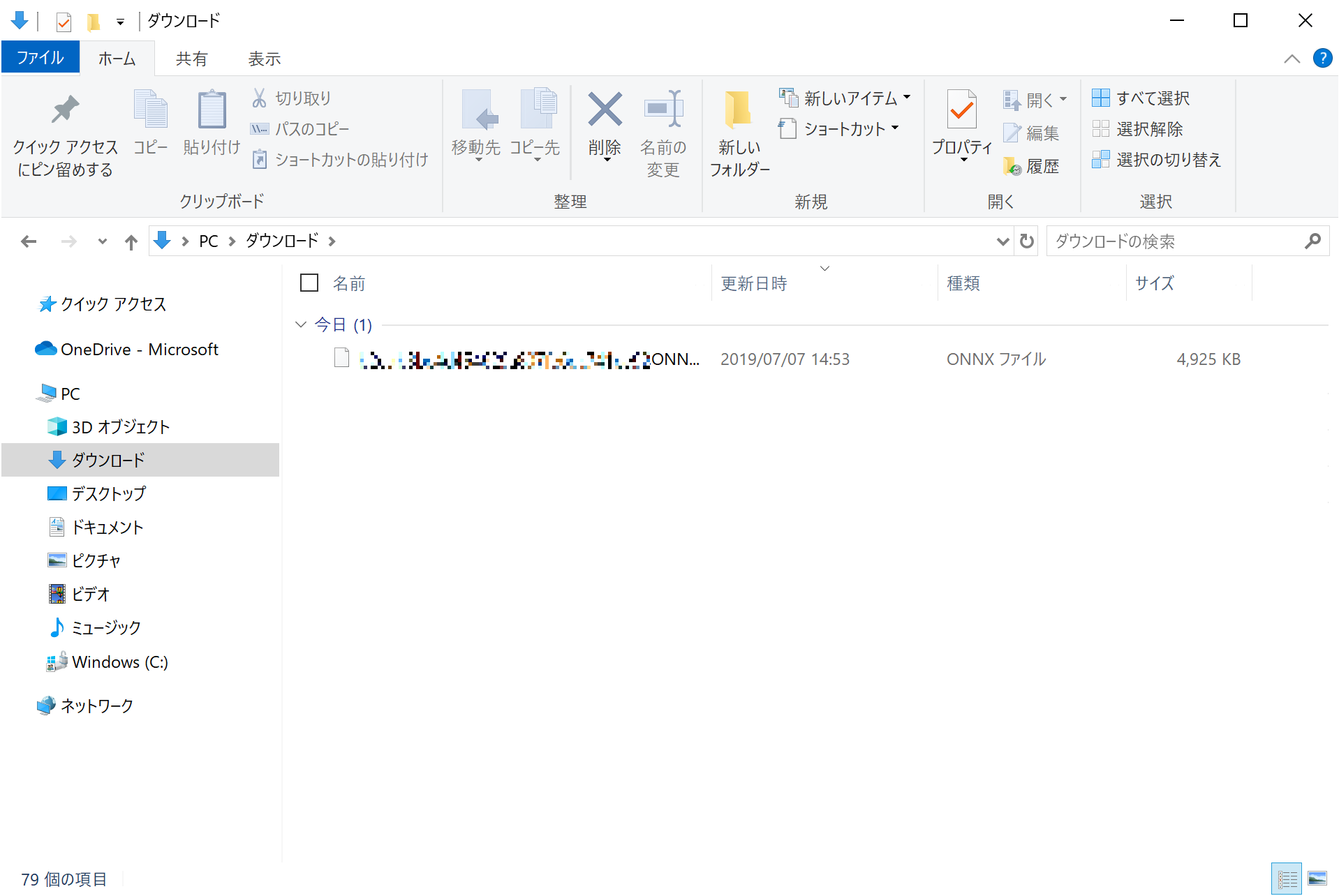Open the address bar history dropdown
This screenshot has height=896, width=1339.
tap(1003, 241)
